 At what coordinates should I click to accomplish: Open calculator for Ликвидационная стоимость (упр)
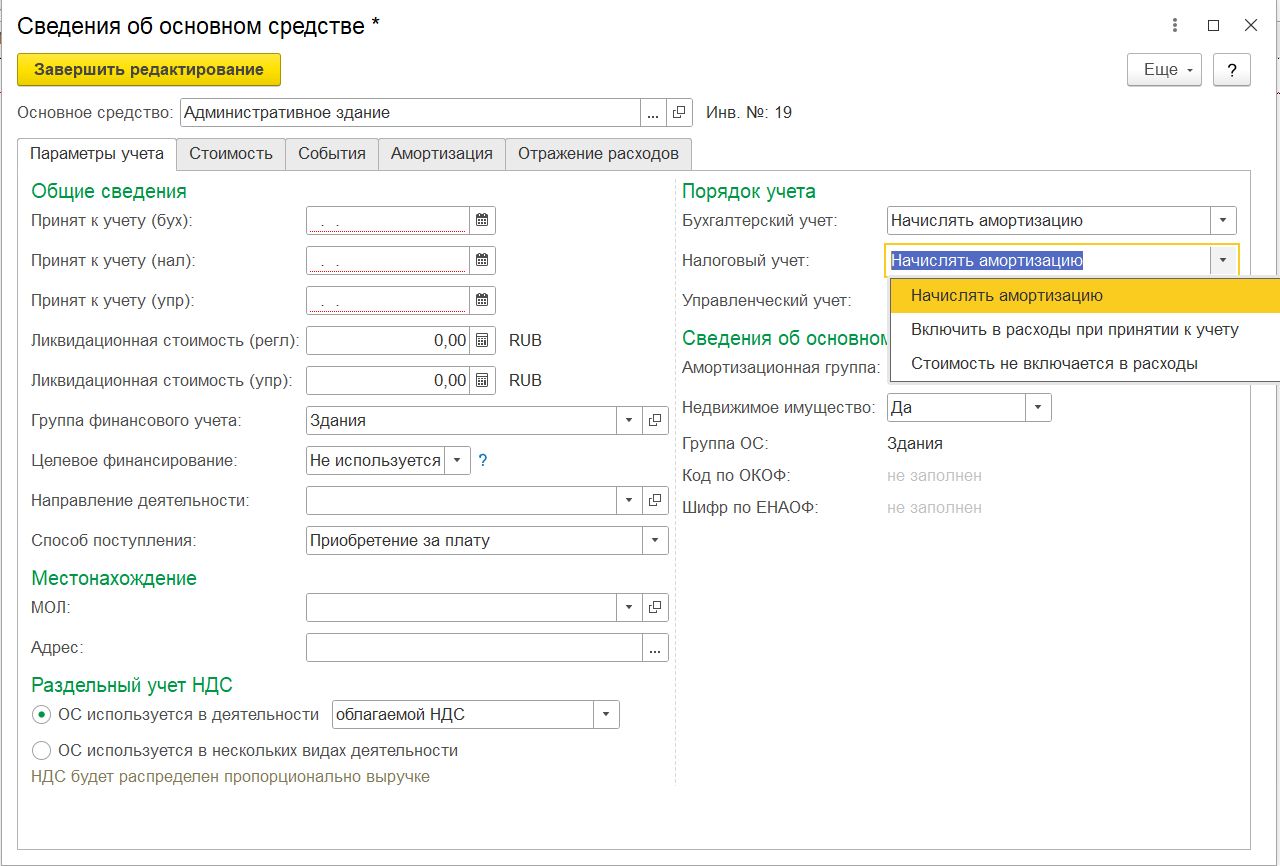click(482, 380)
